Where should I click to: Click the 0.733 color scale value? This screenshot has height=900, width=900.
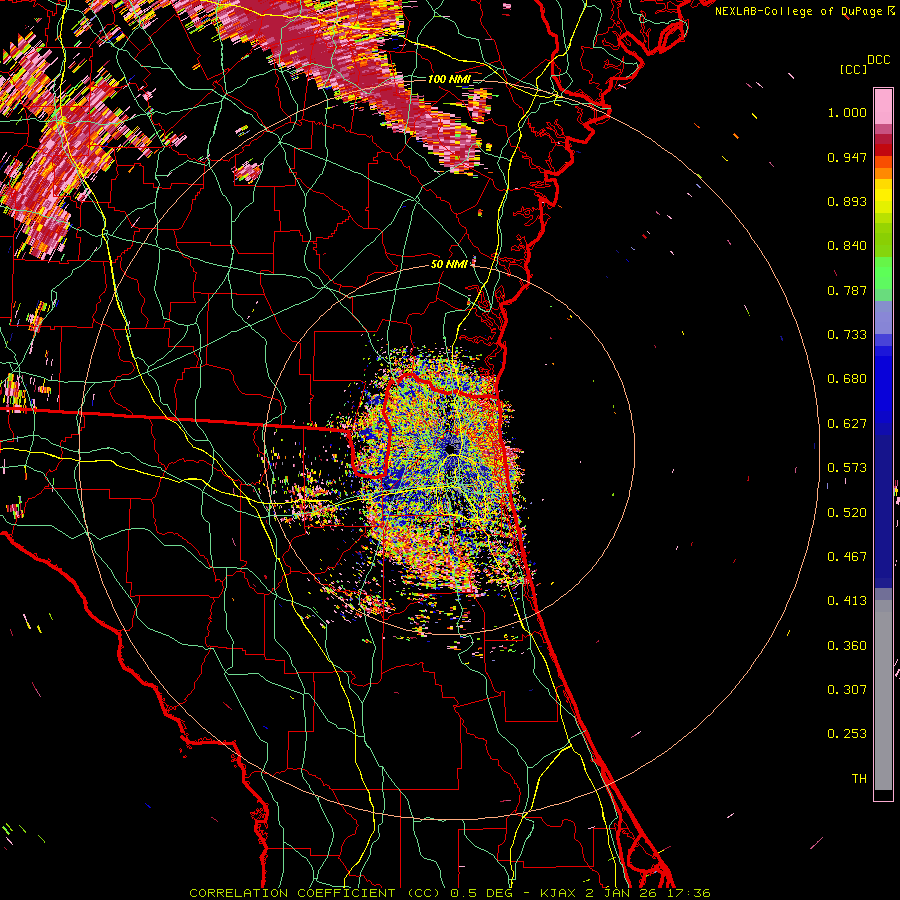(x=847, y=335)
